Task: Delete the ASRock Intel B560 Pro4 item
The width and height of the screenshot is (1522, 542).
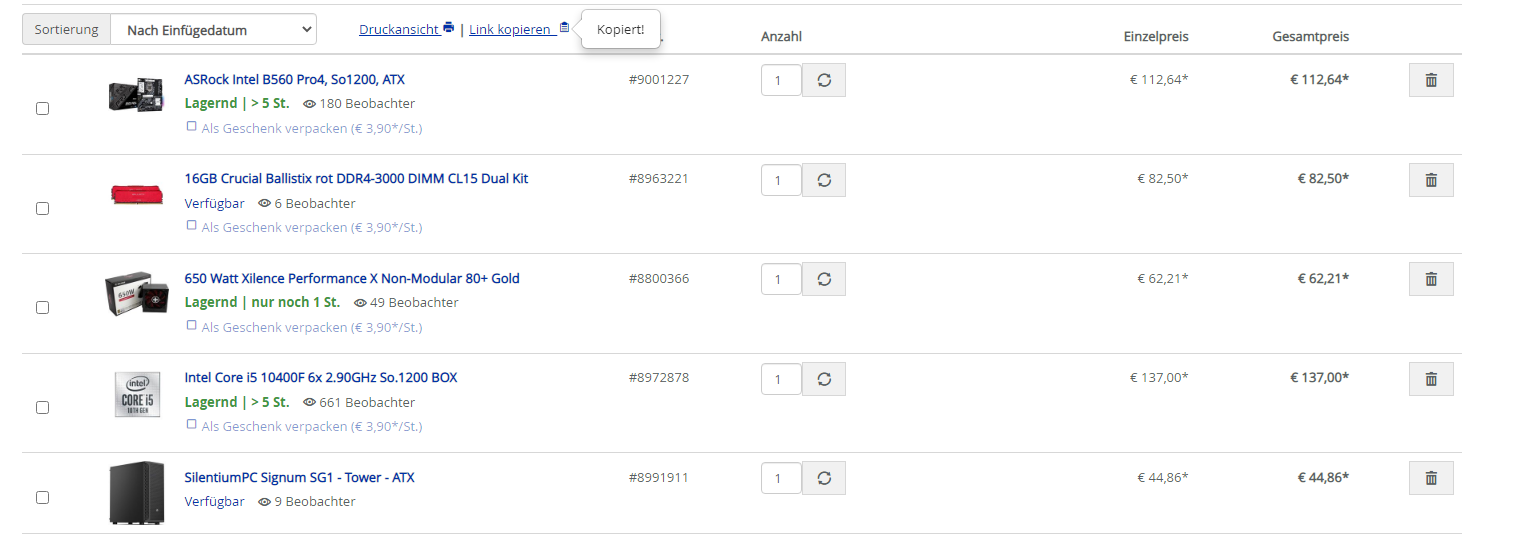Action: coord(1430,80)
